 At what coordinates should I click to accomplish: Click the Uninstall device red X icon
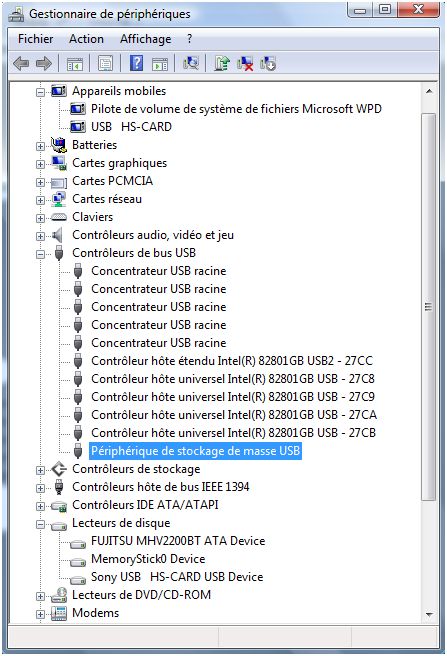(245, 64)
